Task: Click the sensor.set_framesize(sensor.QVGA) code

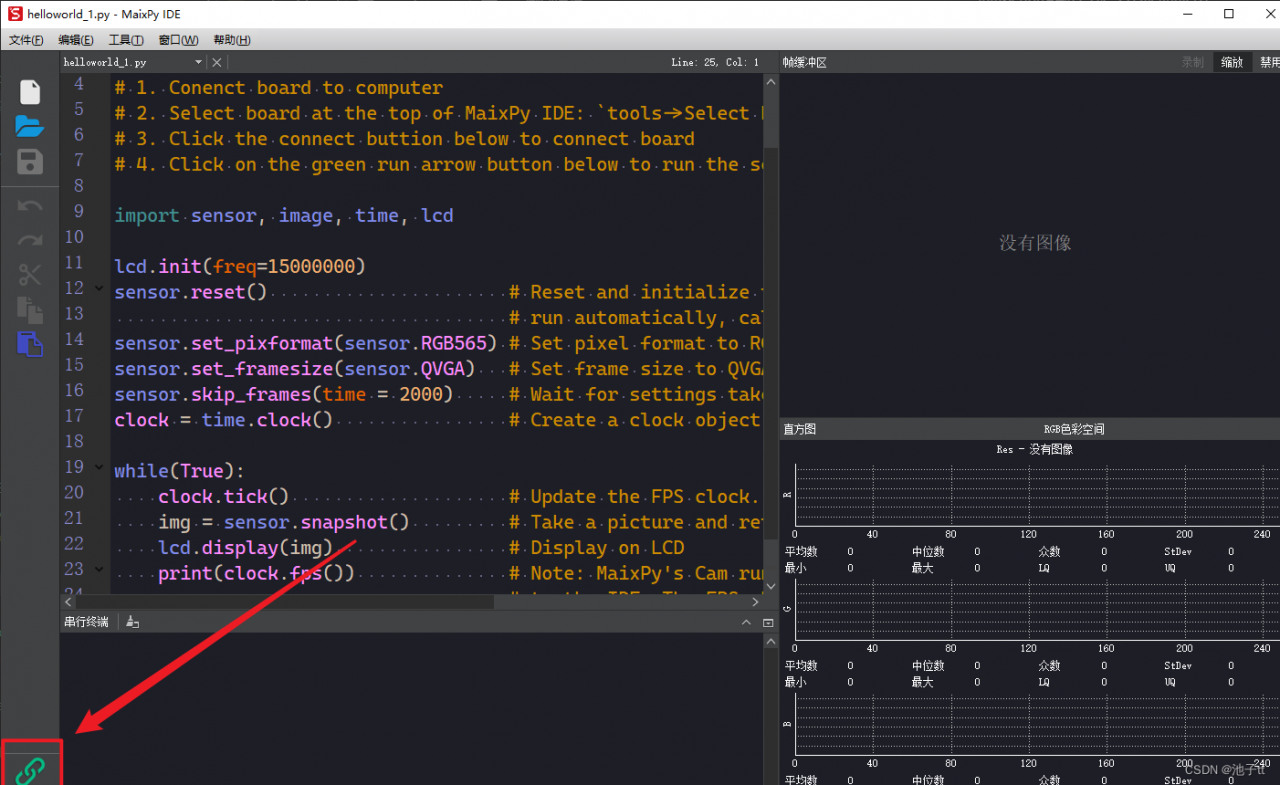Action: [x=295, y=369]
